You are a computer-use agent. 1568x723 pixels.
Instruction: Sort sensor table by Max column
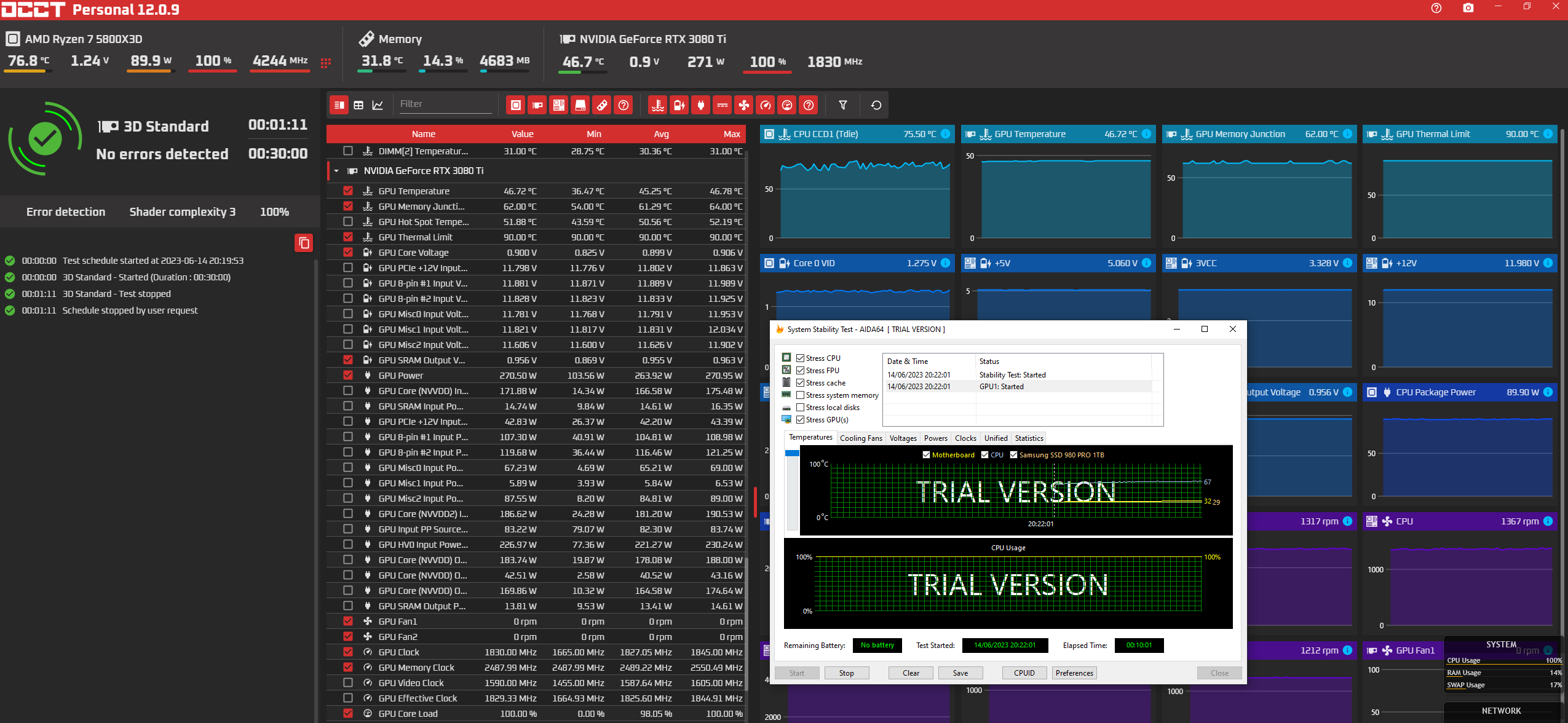tap(731, 134)
